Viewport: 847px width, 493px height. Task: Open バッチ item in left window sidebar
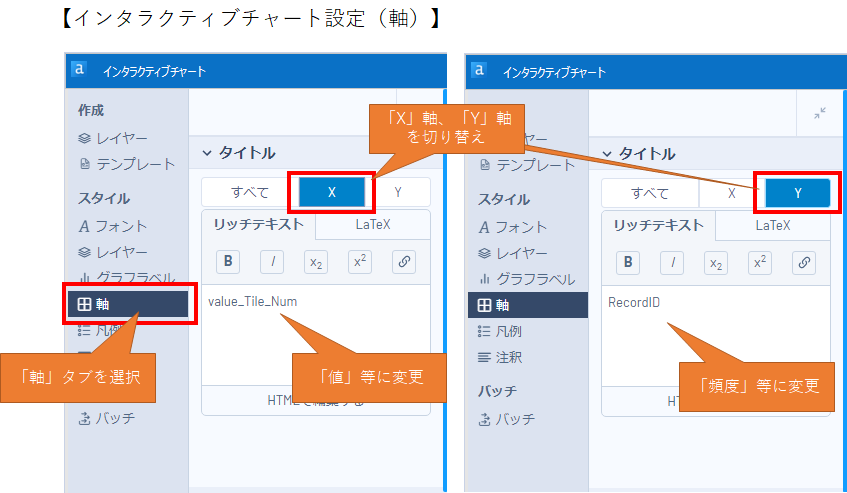pos(107,418)
